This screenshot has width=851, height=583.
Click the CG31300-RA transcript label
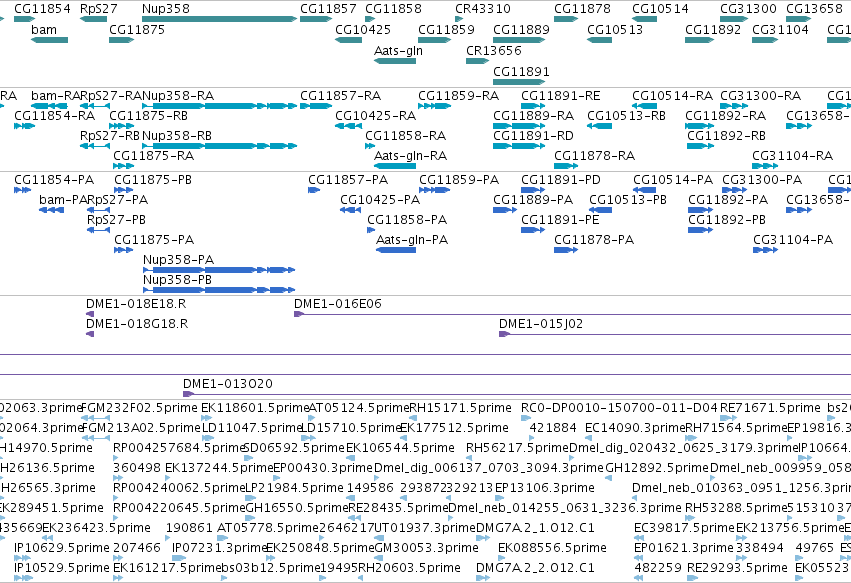[x=760, y=96]
